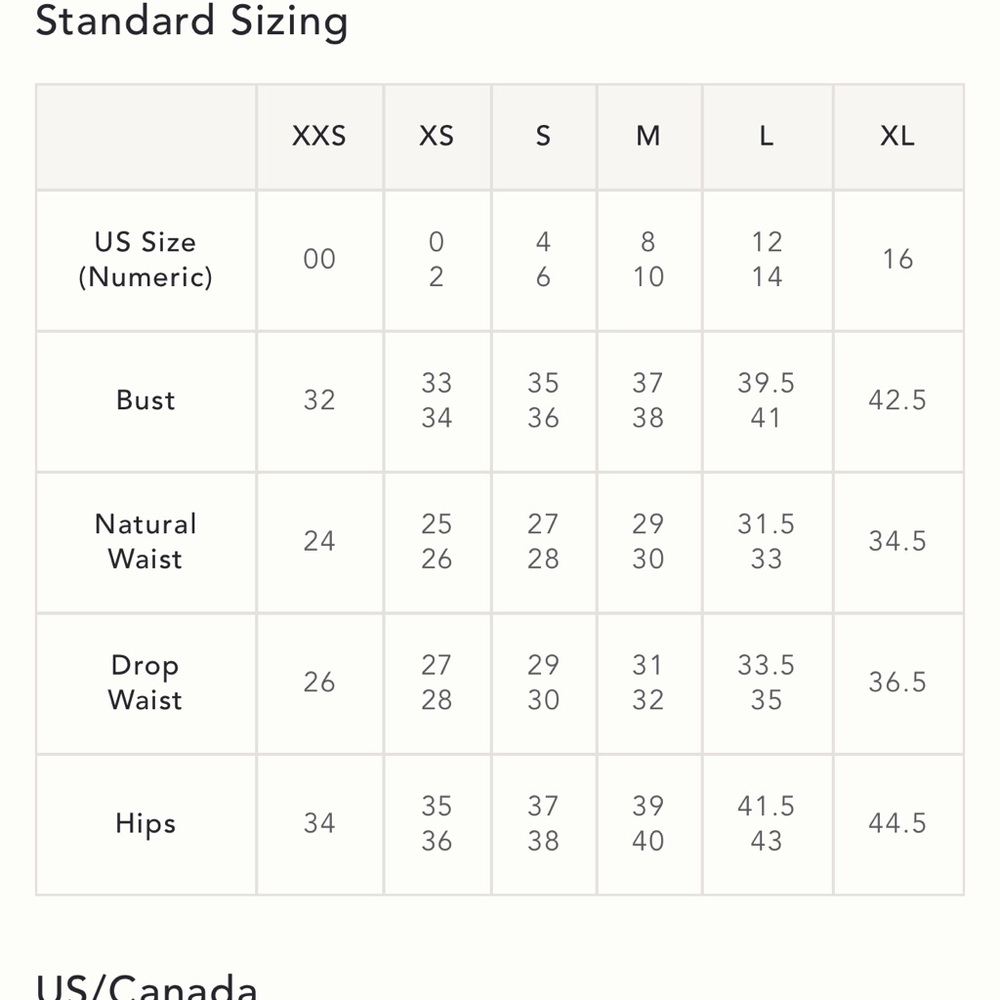Viewport: 1000px width, 1000px height.
Task: Select the L natural waist 31.5 33 cell
Action: tap(767, 541)
